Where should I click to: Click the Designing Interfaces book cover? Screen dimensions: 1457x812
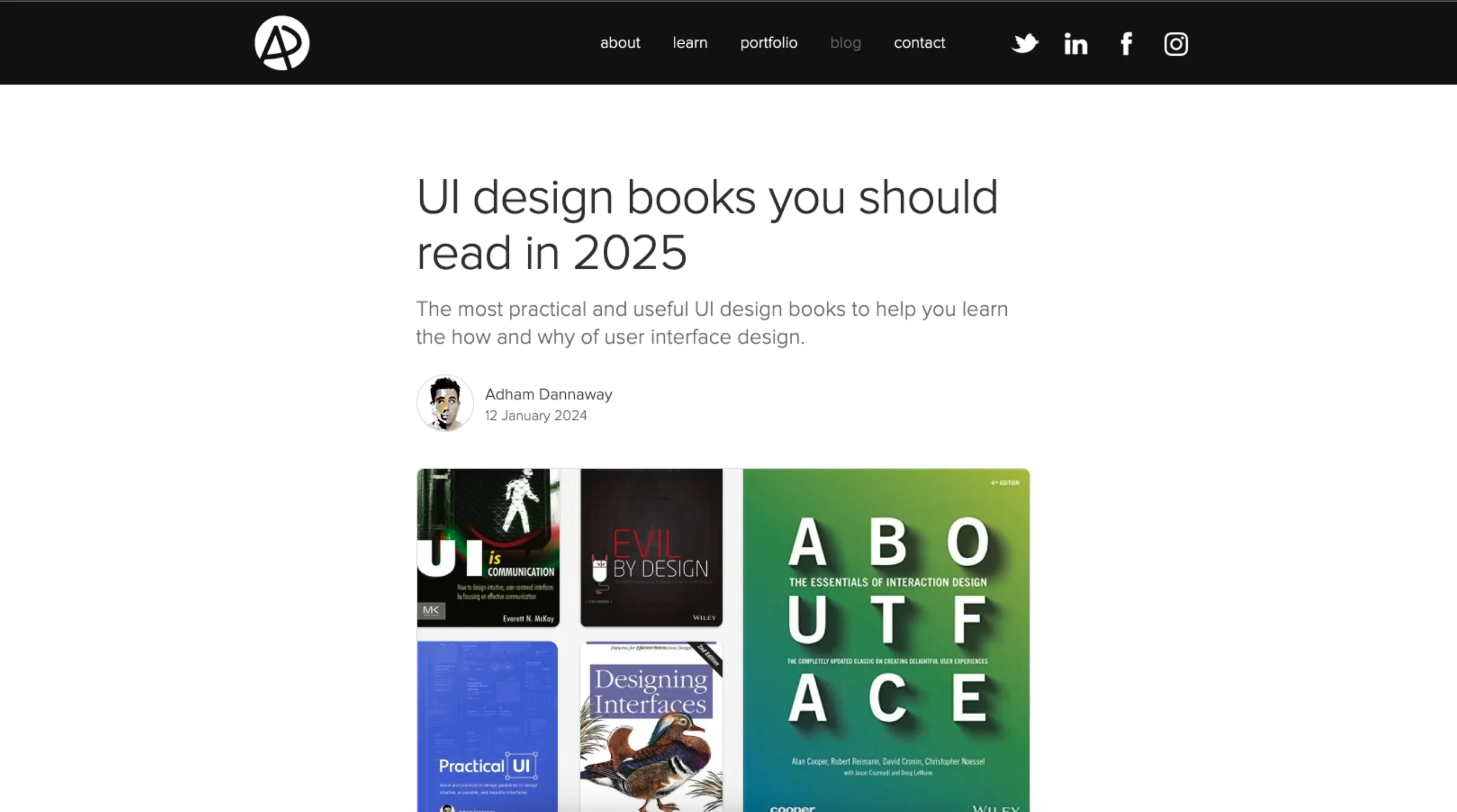(x=652, y=727)
